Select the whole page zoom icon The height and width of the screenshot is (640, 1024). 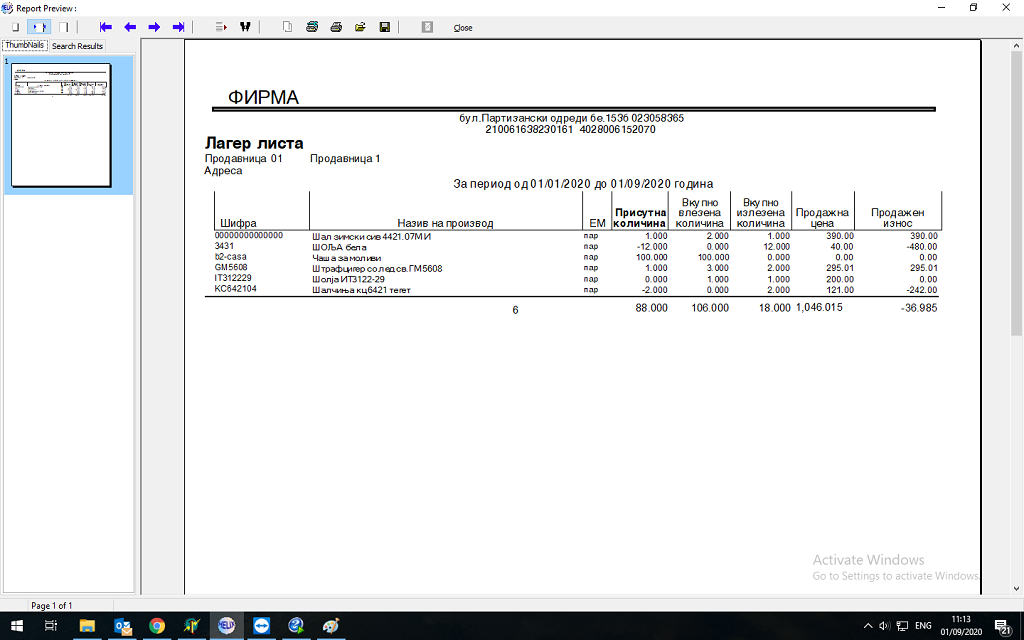click(x=15, y=27)
